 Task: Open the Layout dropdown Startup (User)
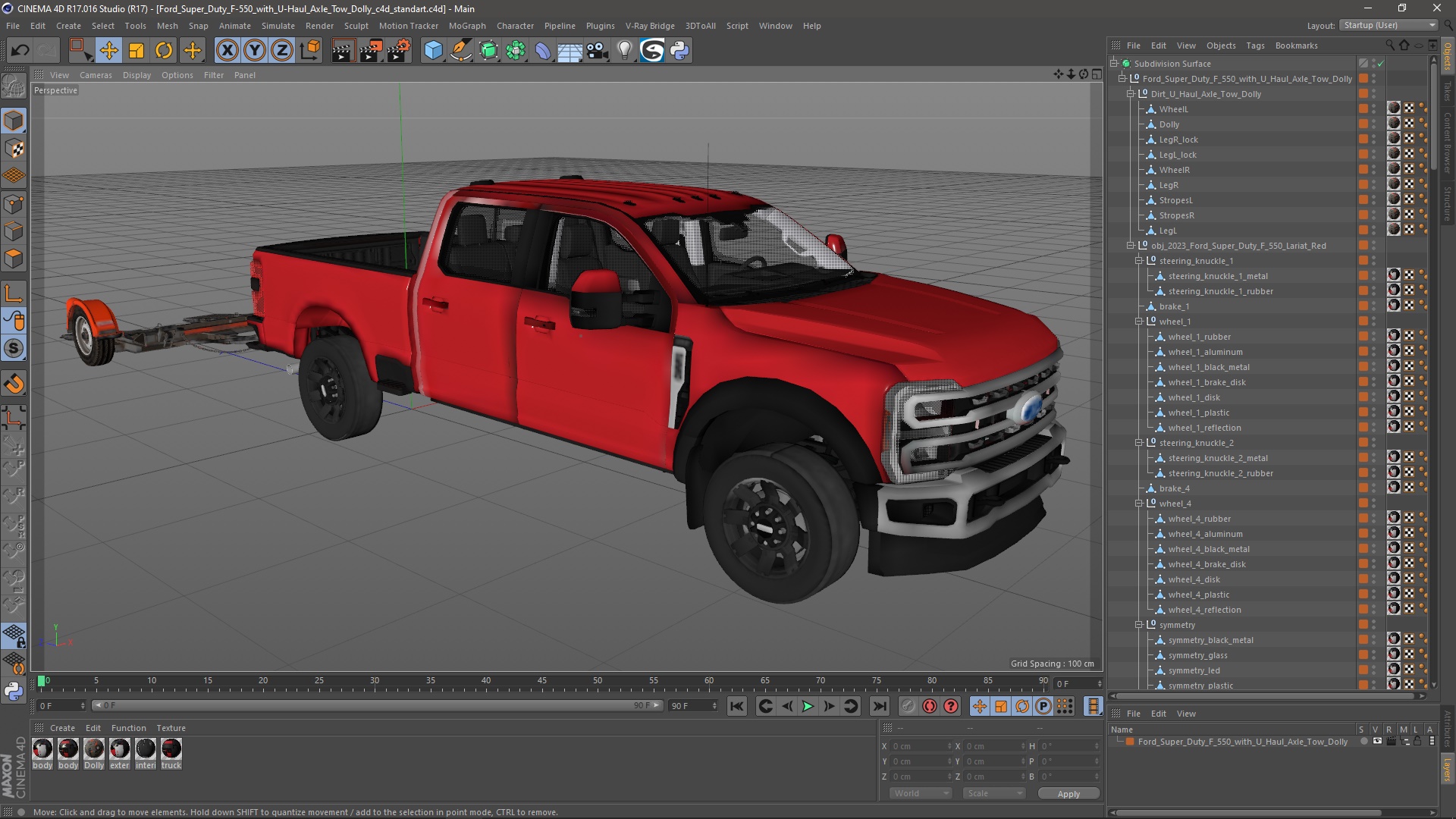[x=1389, y=25]
